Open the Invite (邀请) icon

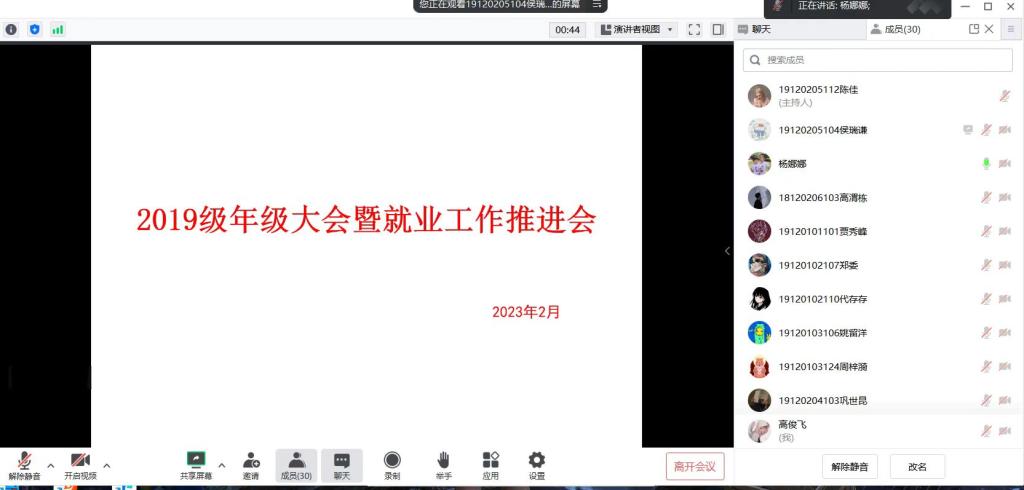pos(251,461)
